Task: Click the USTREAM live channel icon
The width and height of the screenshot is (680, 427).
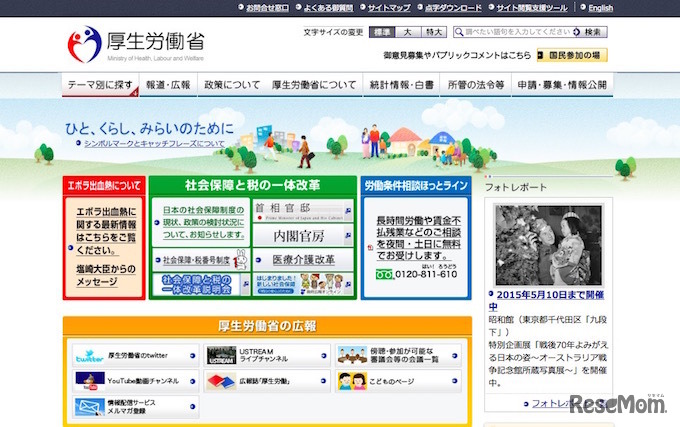Action: point(221,356)
